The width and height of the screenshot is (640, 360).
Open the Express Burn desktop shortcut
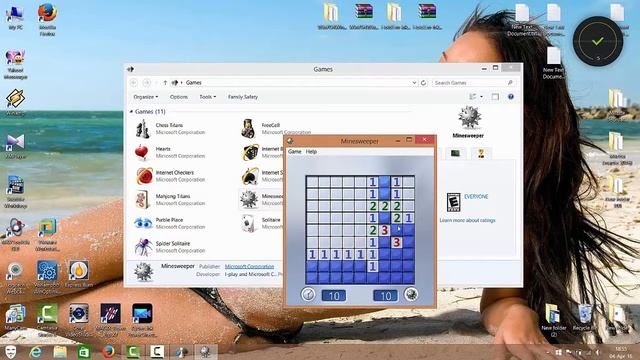pos(79,274)
